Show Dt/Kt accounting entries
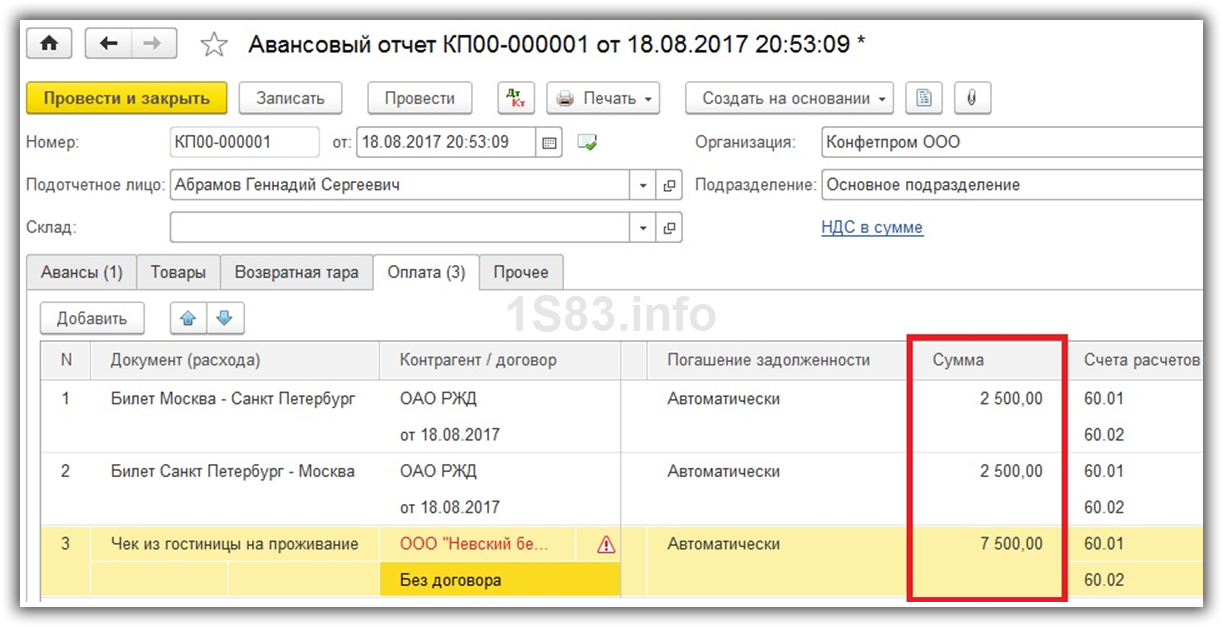The width and height of the screenshot is (1223, 627). click(x=517, y=98)
